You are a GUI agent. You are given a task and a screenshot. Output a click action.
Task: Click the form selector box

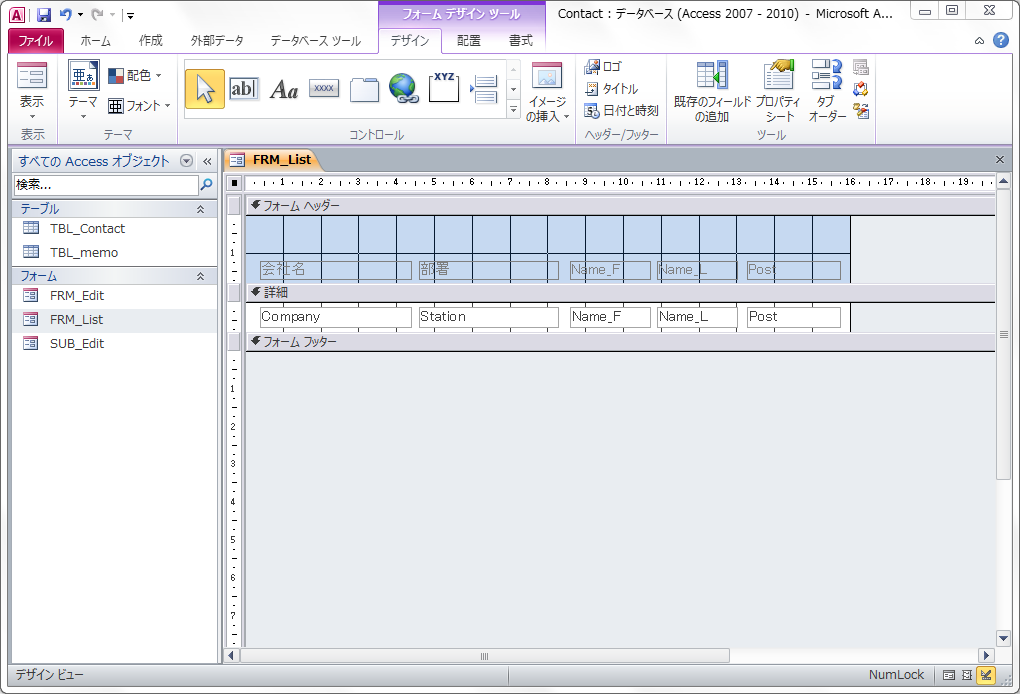point(234,183)
